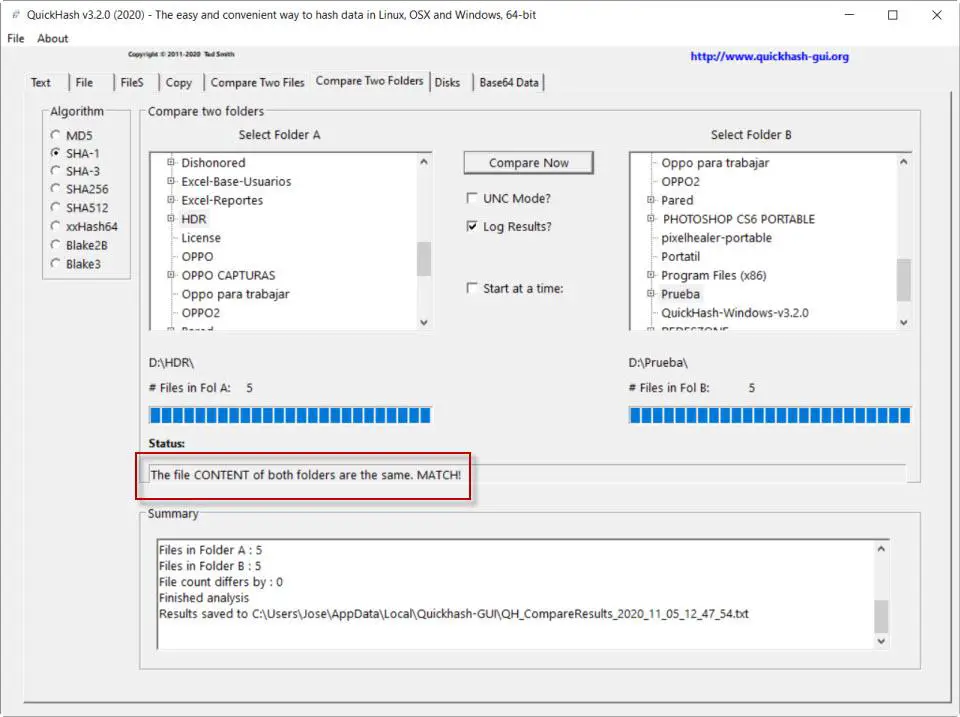Viewport: 960px width, 717px height.
Task: Click the D:\HDR\ path label
Action: point(171,362)
